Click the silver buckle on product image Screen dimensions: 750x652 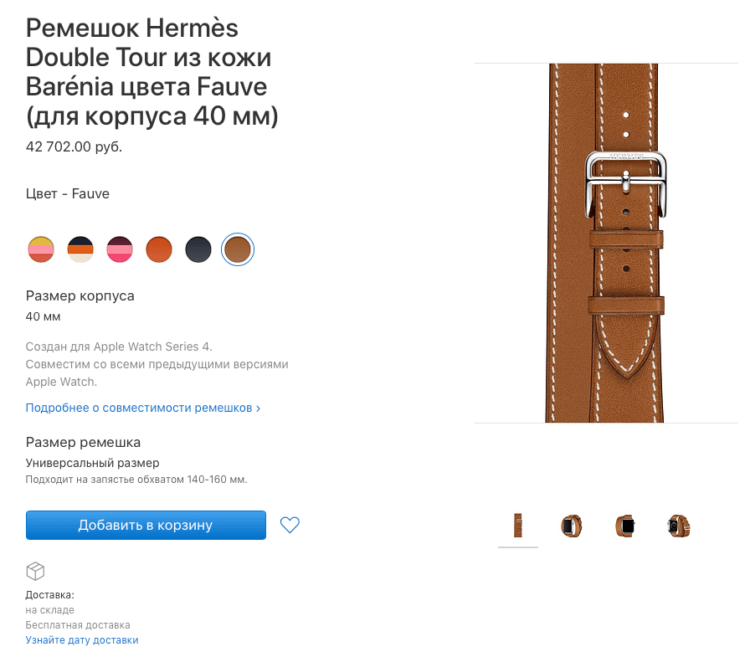(x=626, y=184)
